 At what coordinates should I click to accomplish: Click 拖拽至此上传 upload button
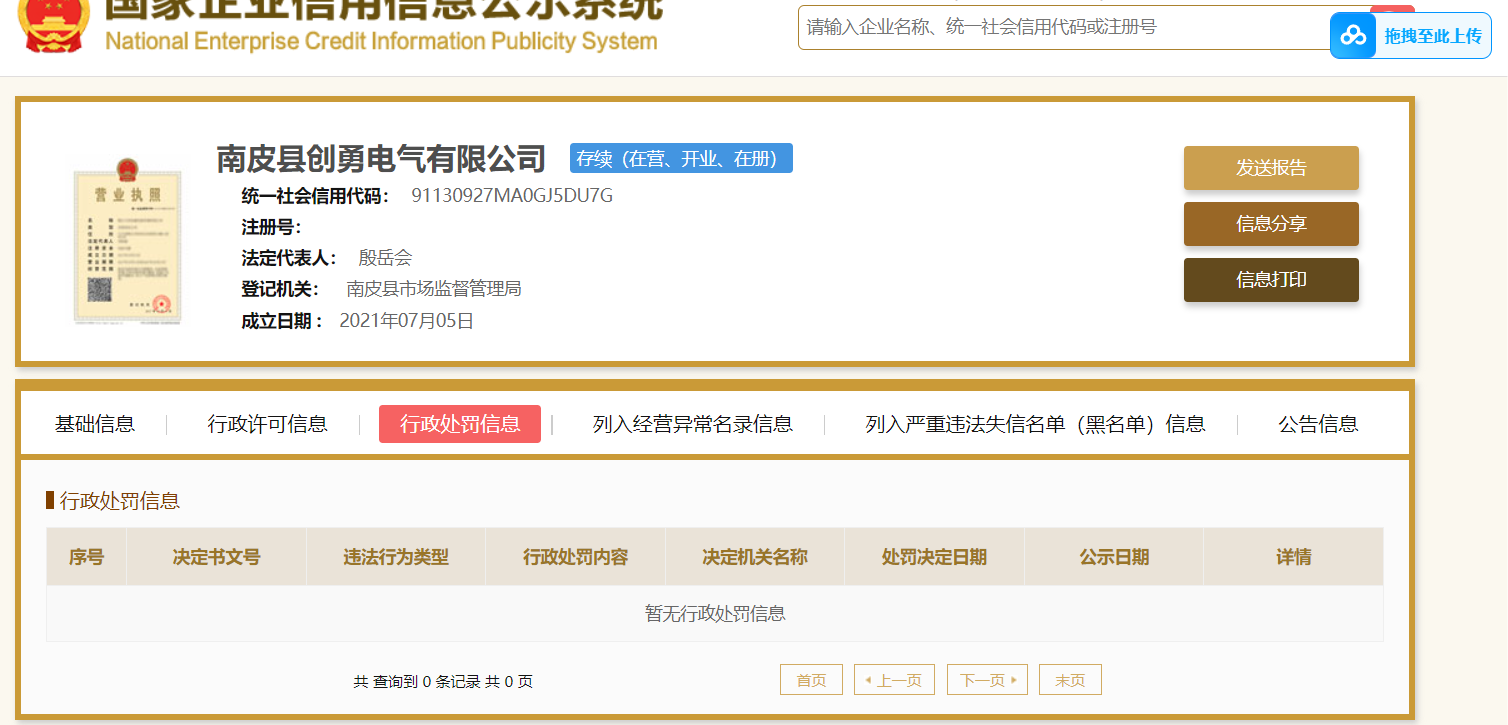pos(1411,36)
